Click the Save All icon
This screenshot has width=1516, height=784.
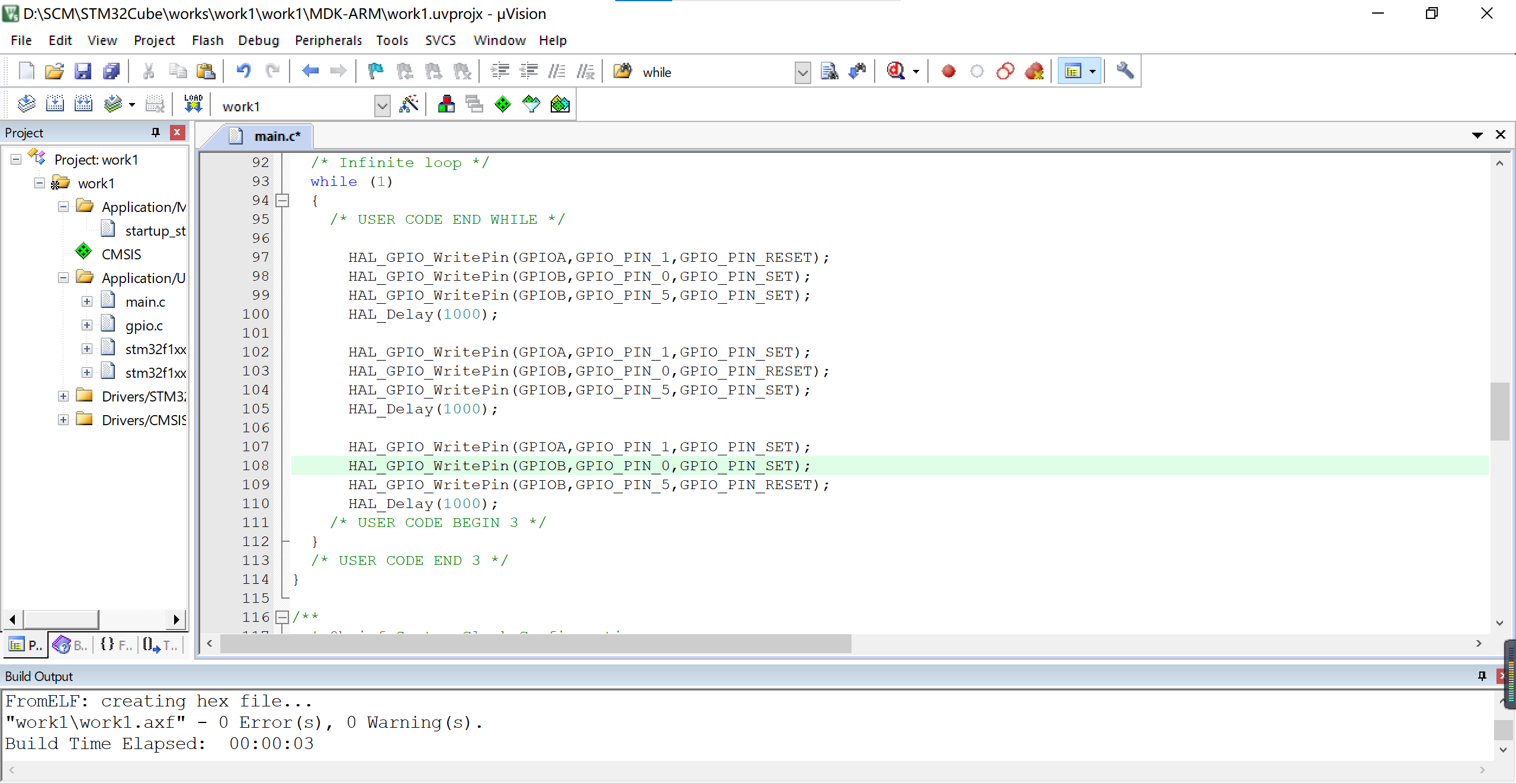111,72
